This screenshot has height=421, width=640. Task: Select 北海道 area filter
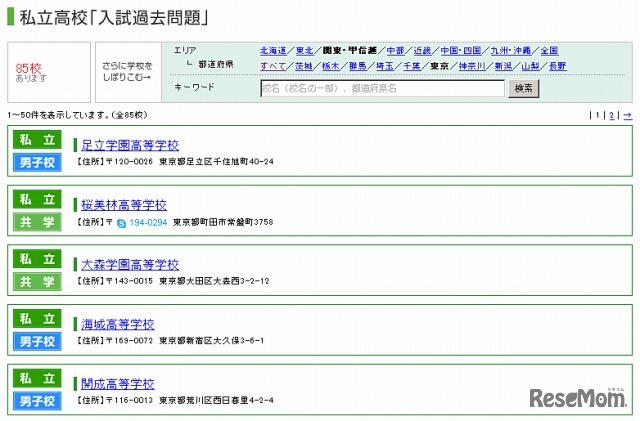click(273, 51)
